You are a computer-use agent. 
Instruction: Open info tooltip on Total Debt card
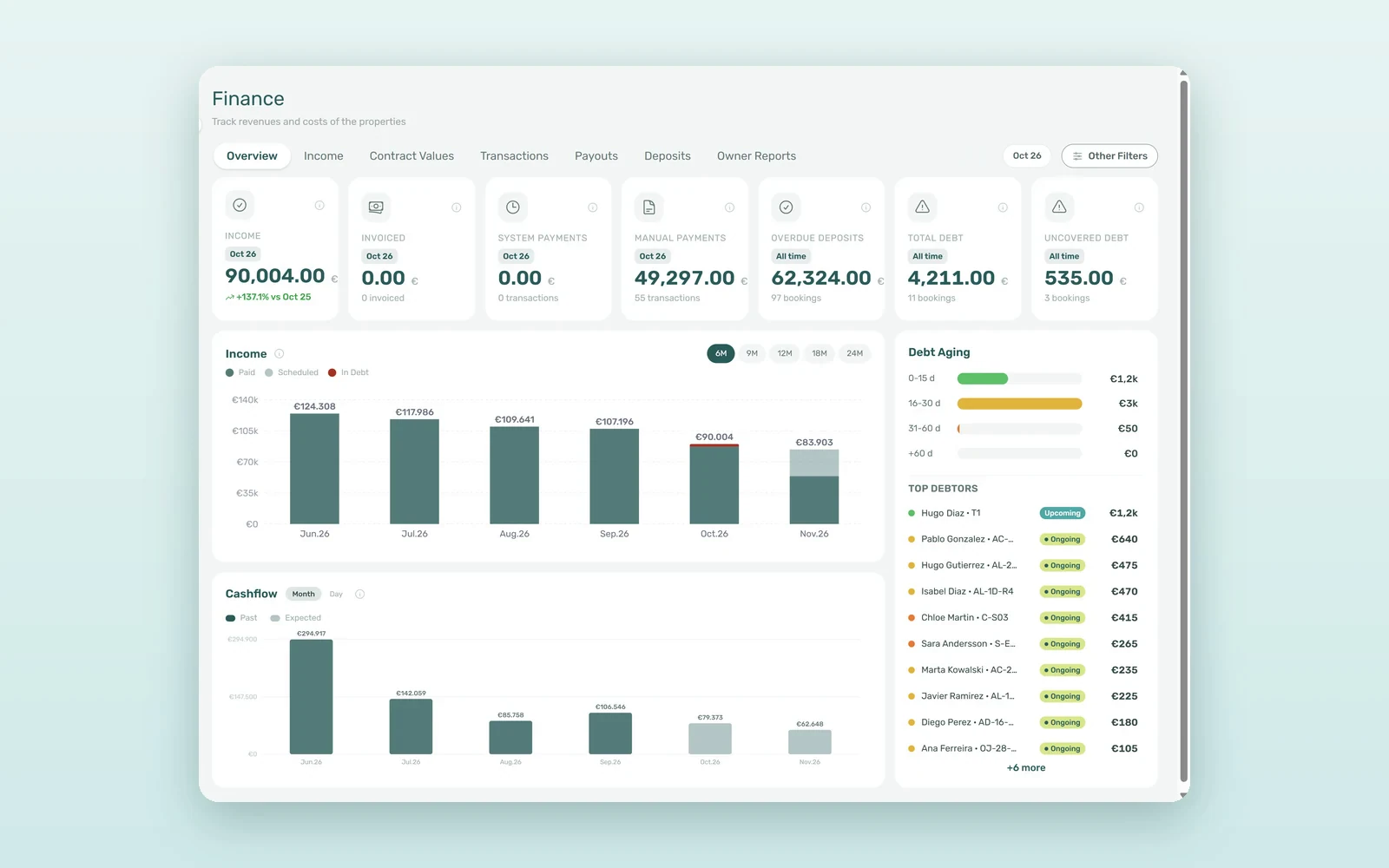(1003, 207)
